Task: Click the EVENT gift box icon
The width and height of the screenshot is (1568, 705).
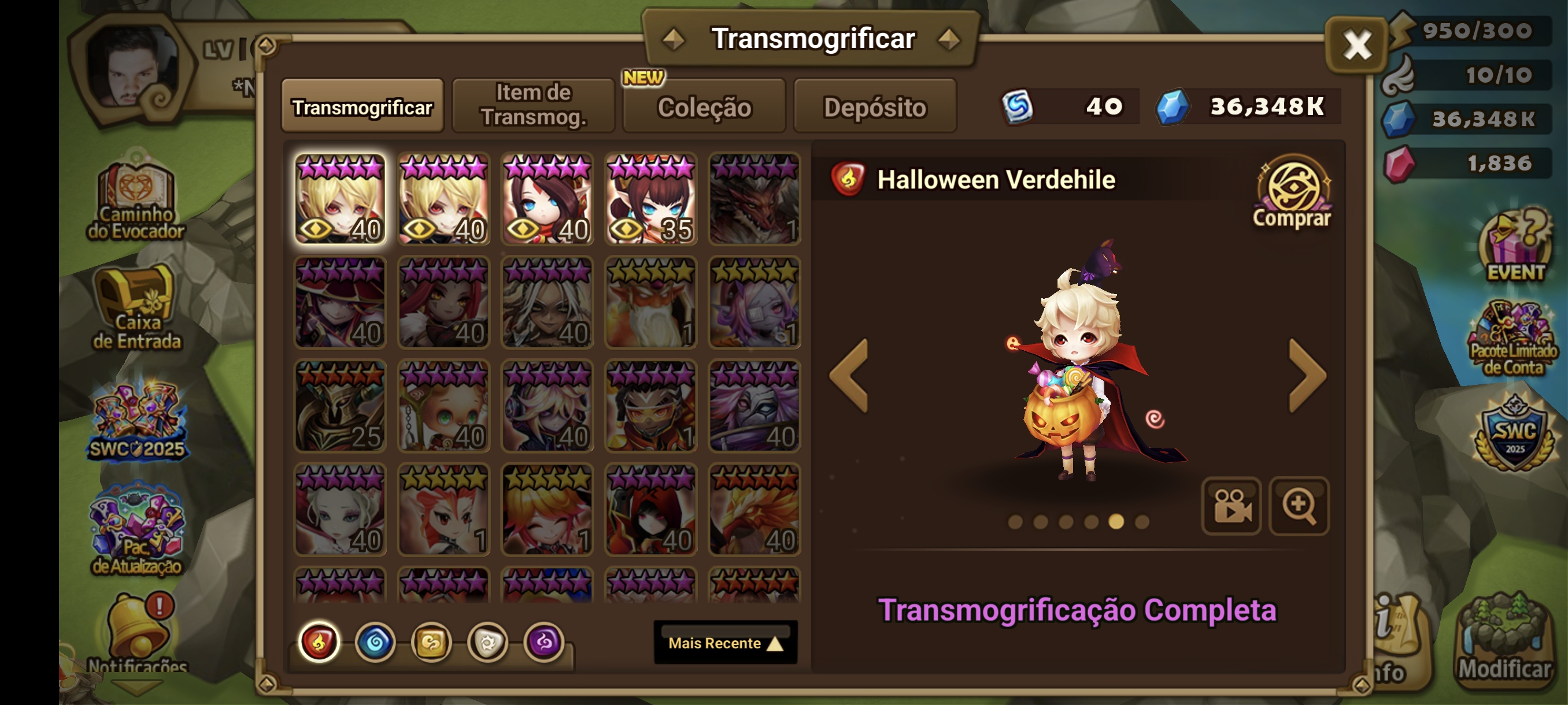Action: coord(1515,244)
